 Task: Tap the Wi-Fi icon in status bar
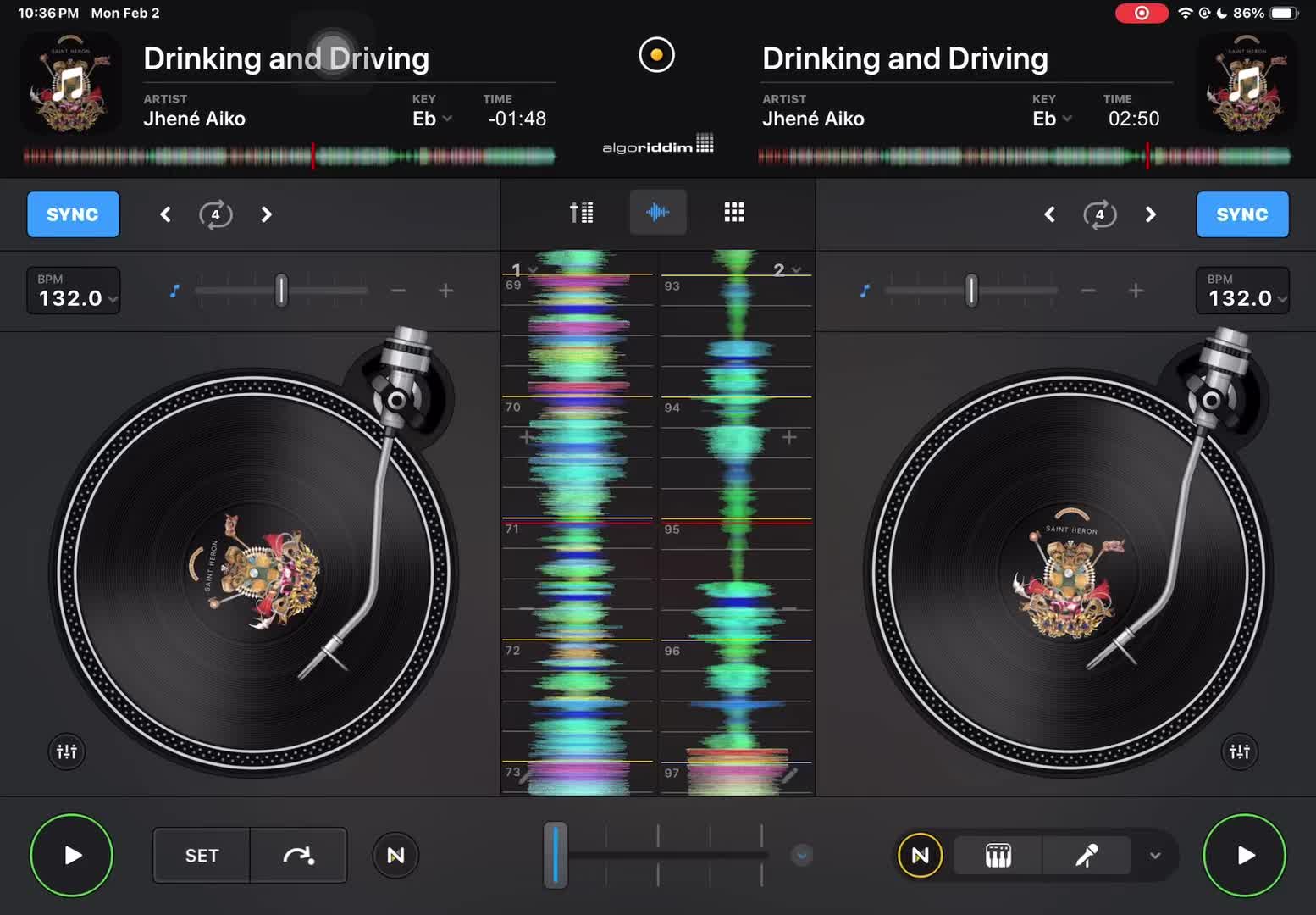click(x=1186, y=13)
